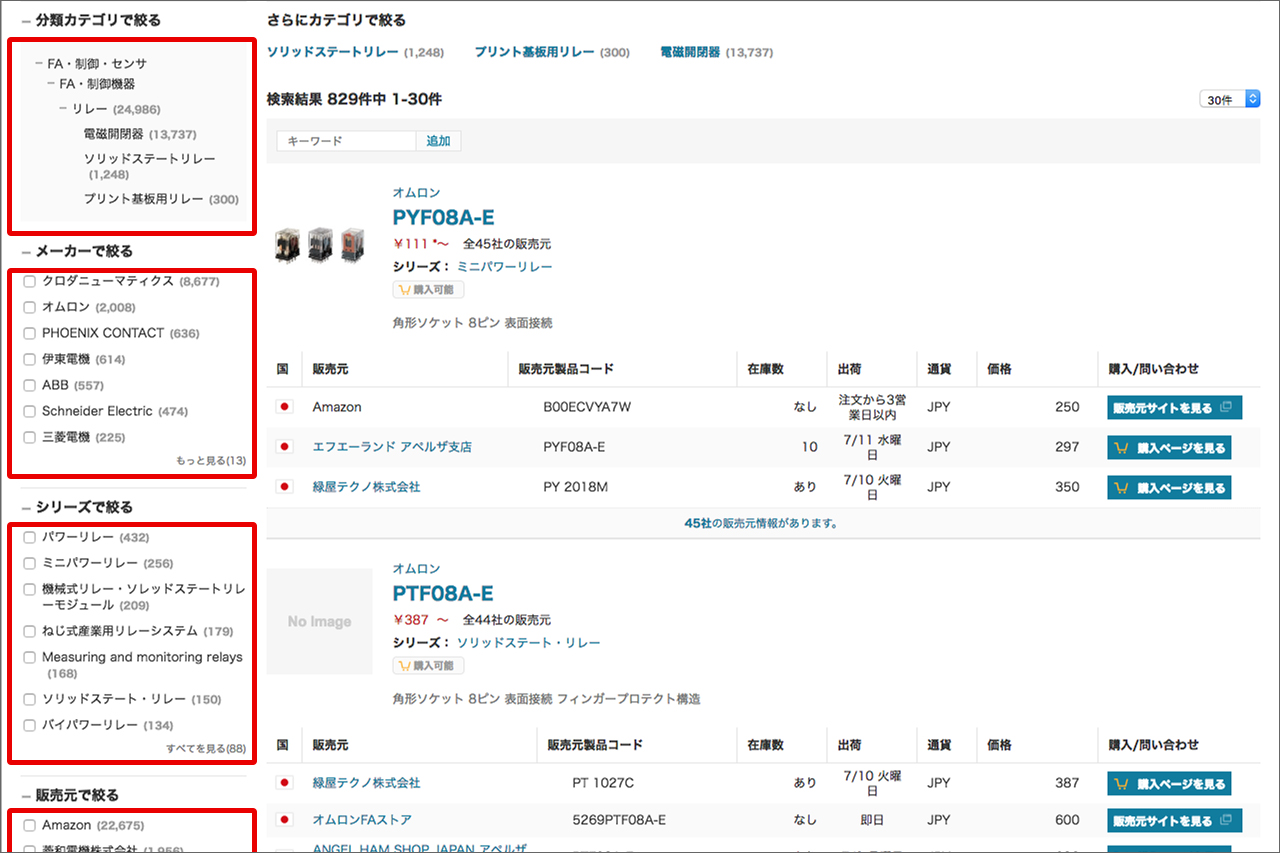Viewport: 1280px width, 853px height.
Task: Tick the PHOENIX CONTACT checkbox
Action: pos(30,334)
